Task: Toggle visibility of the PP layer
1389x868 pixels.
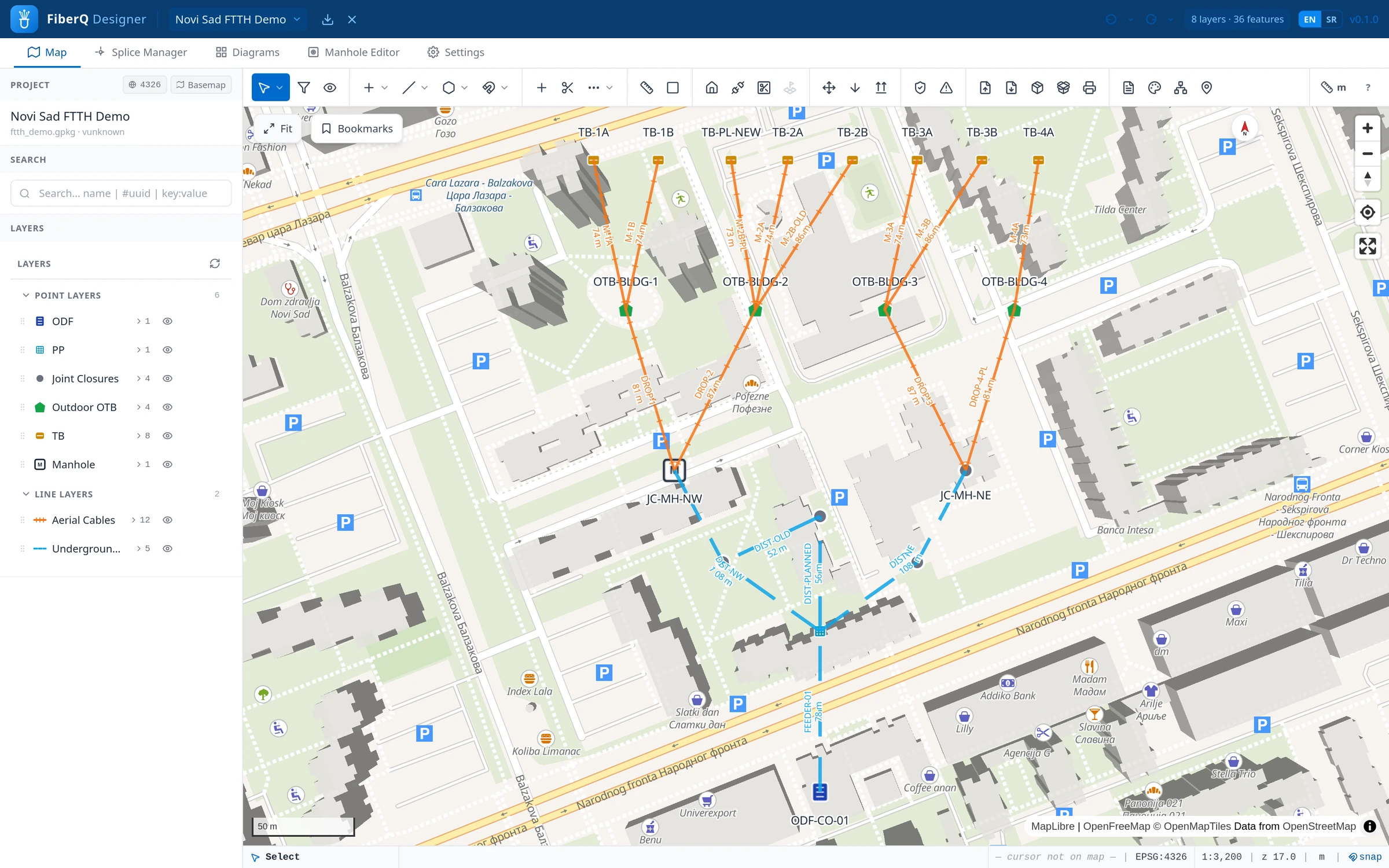Action: coord(167,350)
